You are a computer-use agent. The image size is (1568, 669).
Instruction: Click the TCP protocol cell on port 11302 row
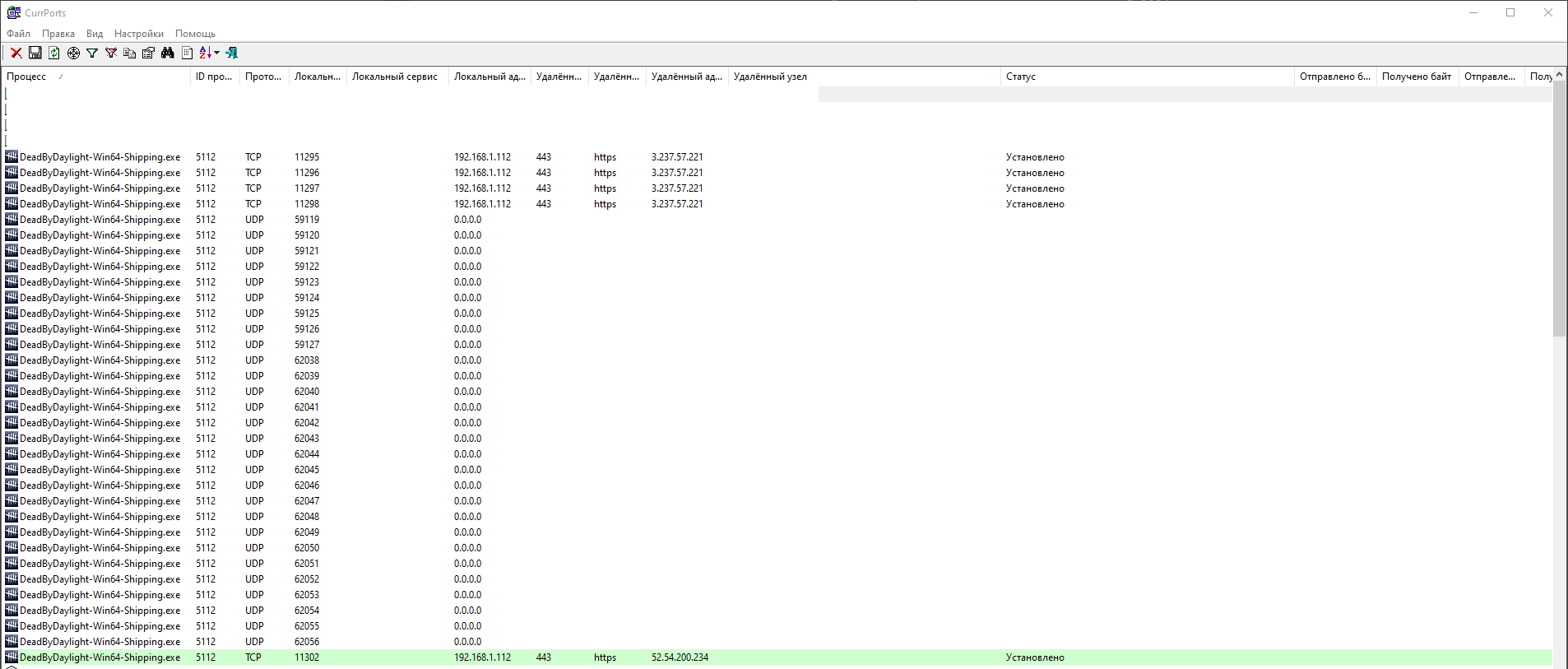pyautogui.click(x=253, y=657)
